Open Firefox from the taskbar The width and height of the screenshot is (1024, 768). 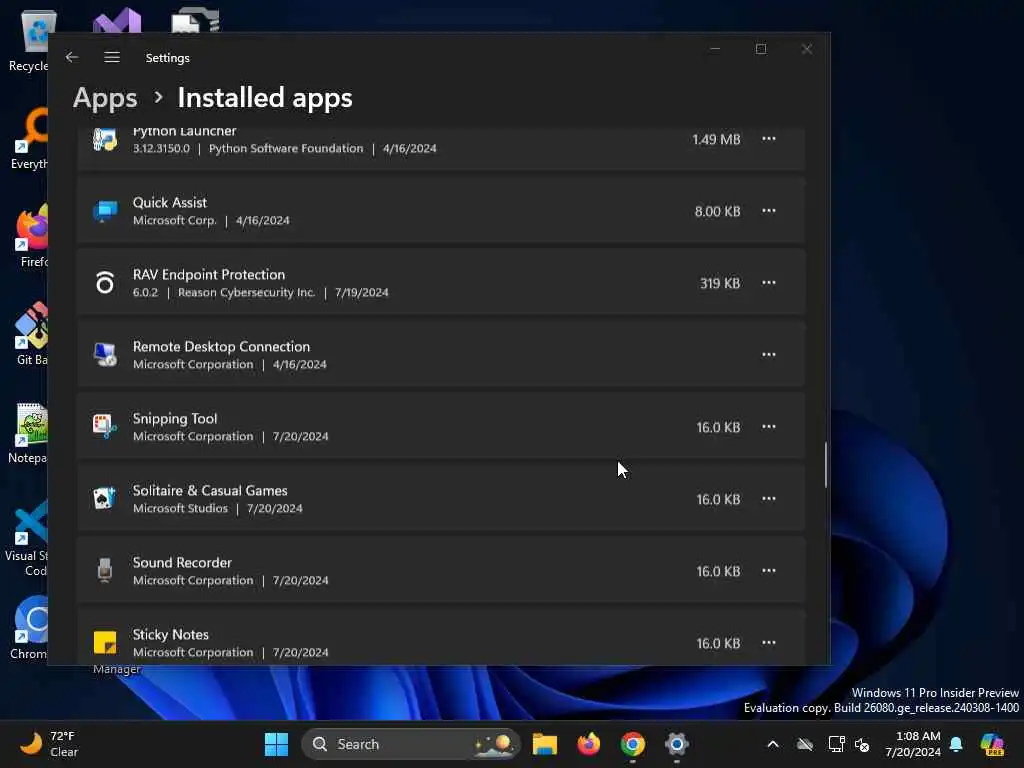588,744
